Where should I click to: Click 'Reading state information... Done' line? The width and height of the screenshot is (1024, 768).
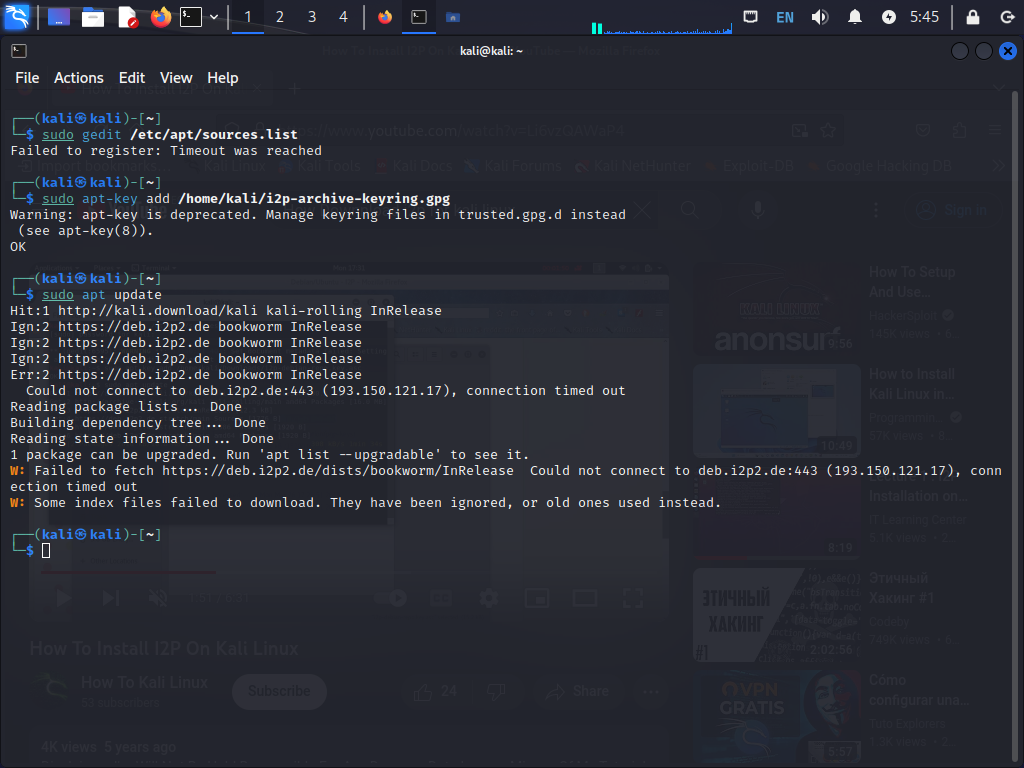[x=142, y=439]
